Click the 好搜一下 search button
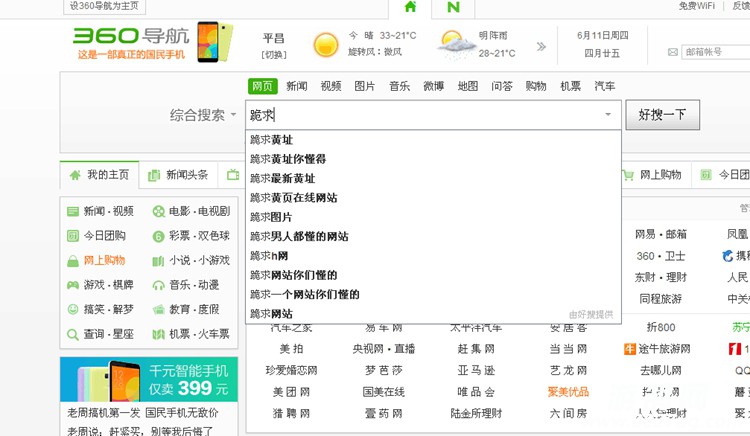The image size is (750, 436). pos(662,115)
